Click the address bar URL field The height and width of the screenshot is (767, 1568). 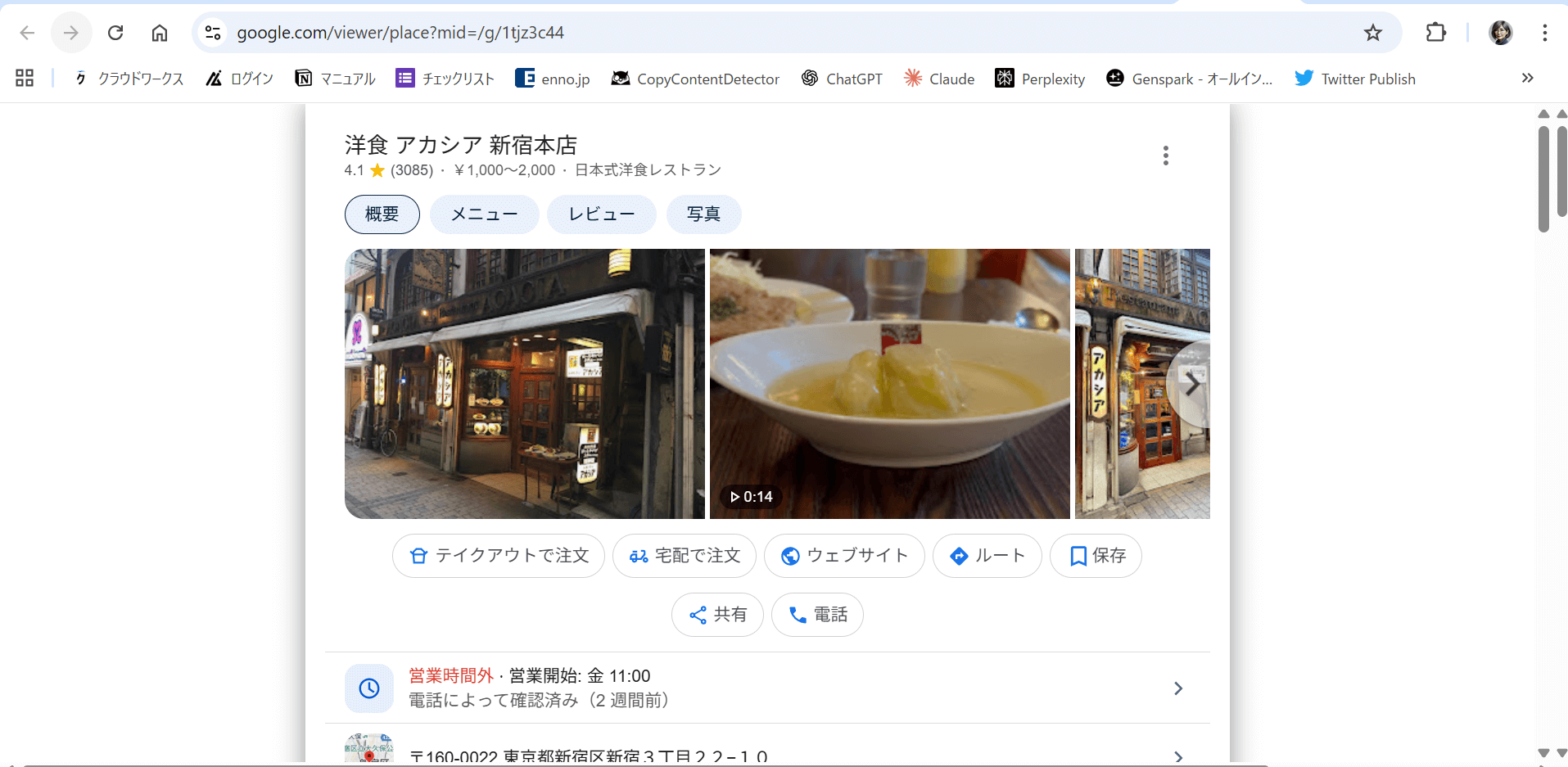[737, 33]
